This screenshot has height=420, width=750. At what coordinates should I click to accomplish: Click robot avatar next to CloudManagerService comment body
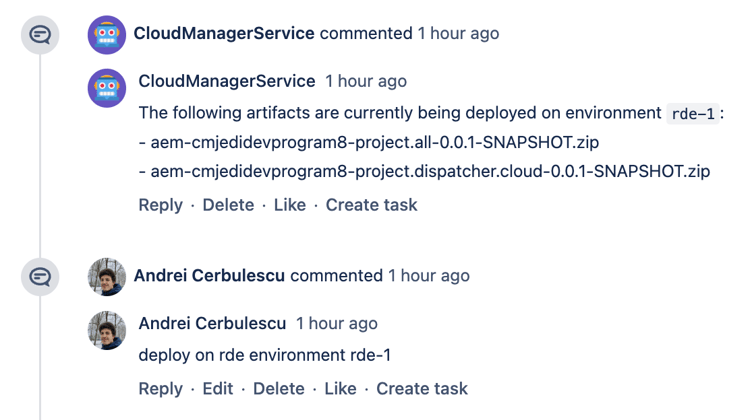[107, 88]
